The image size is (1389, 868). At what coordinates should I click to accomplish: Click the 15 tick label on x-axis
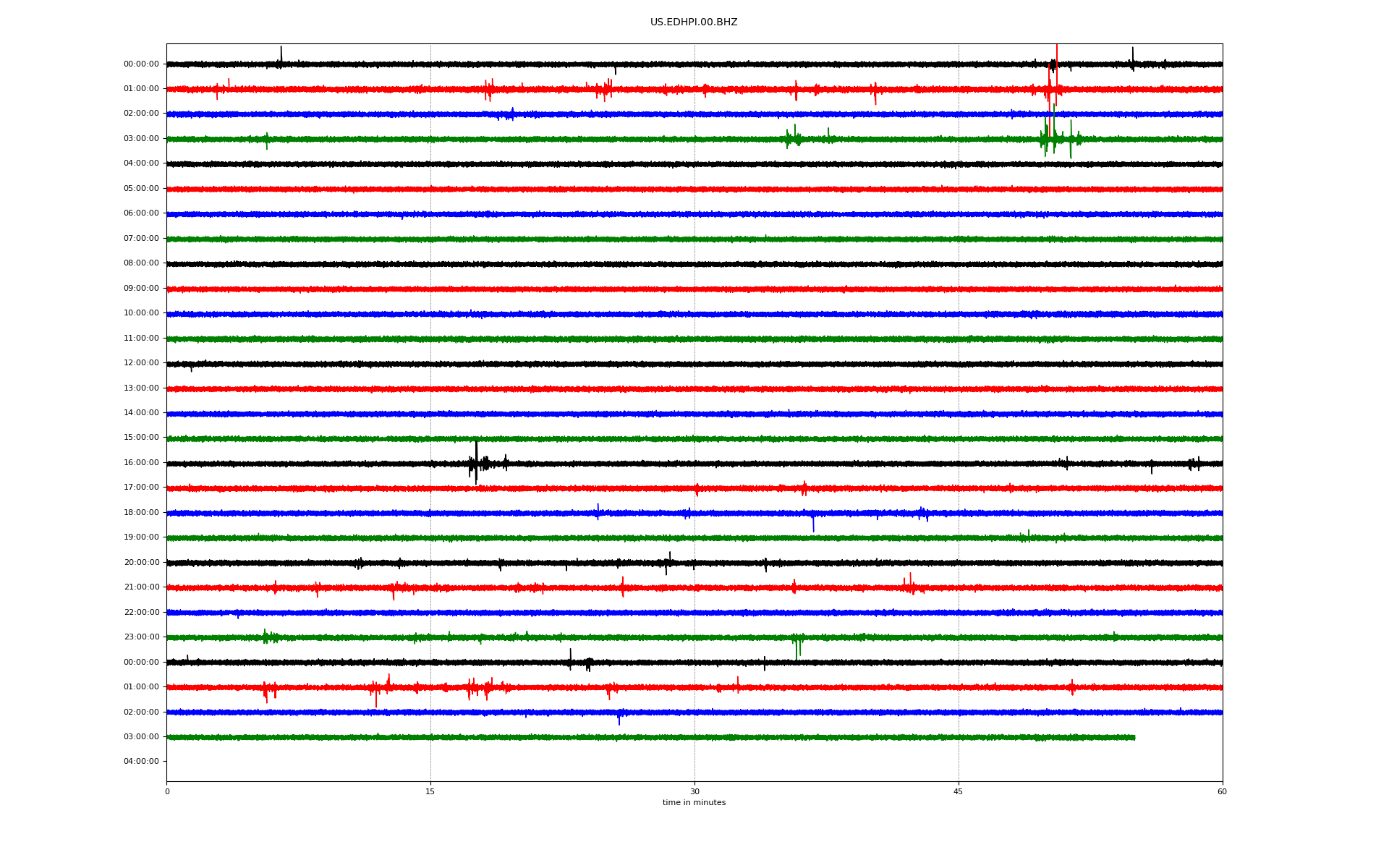click(x=430, y=791)
